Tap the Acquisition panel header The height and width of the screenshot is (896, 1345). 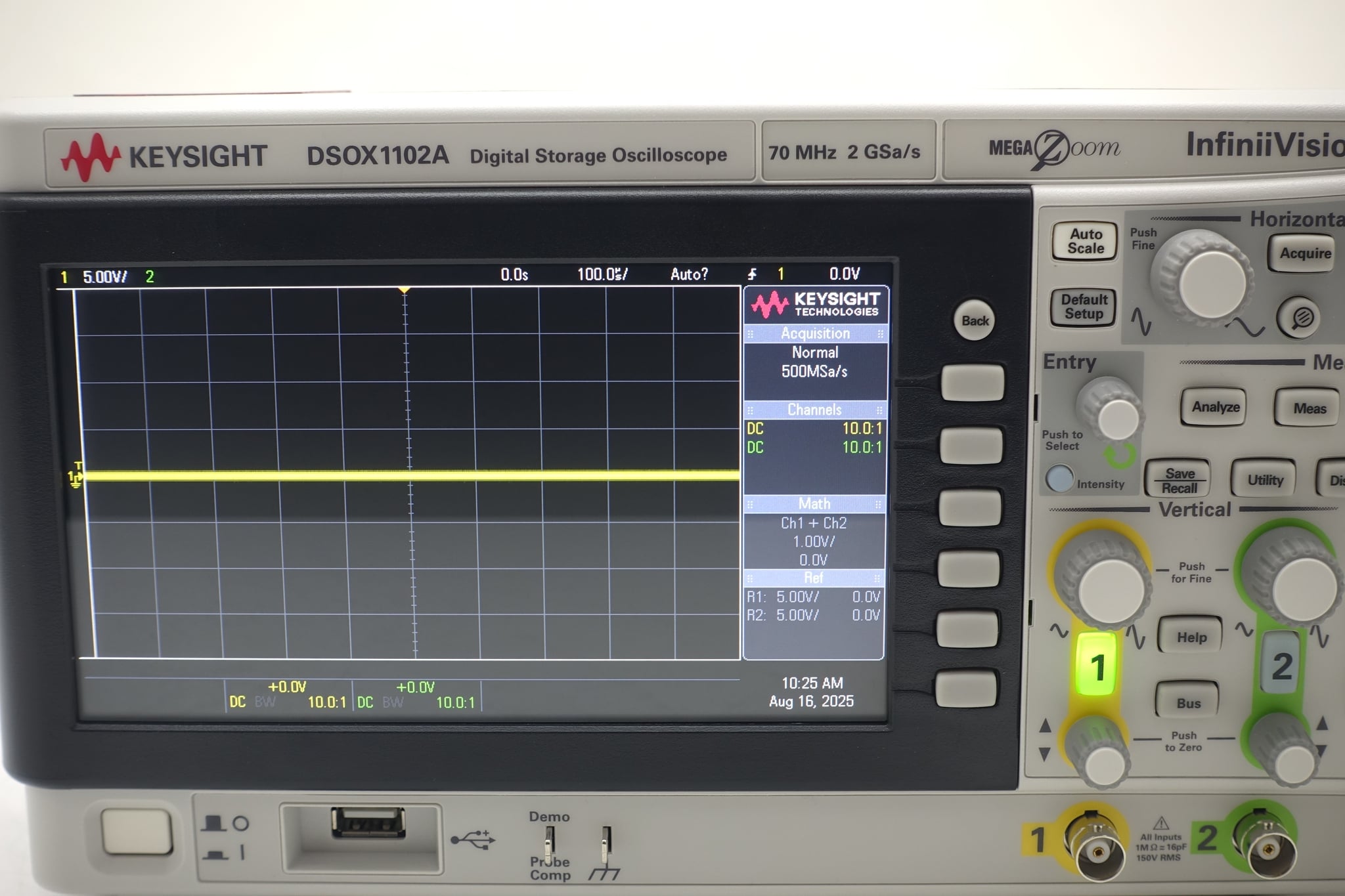coord(815,333)
